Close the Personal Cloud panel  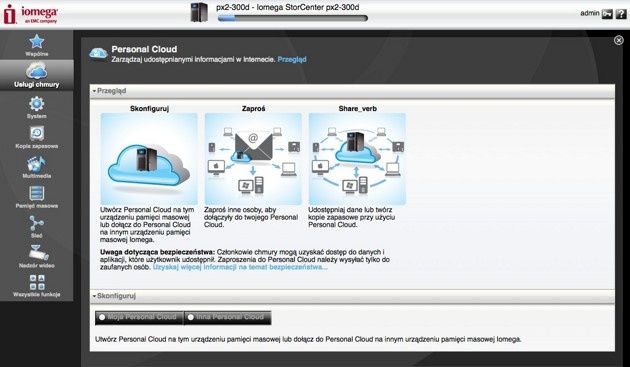click(x=618, y=40)
